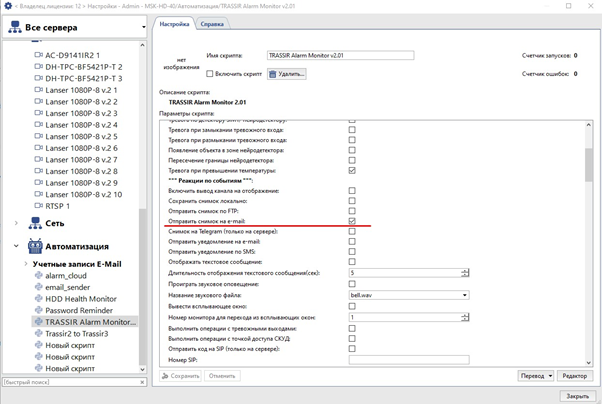
Task: Click the Отменить button
Action: coord(222,376)
